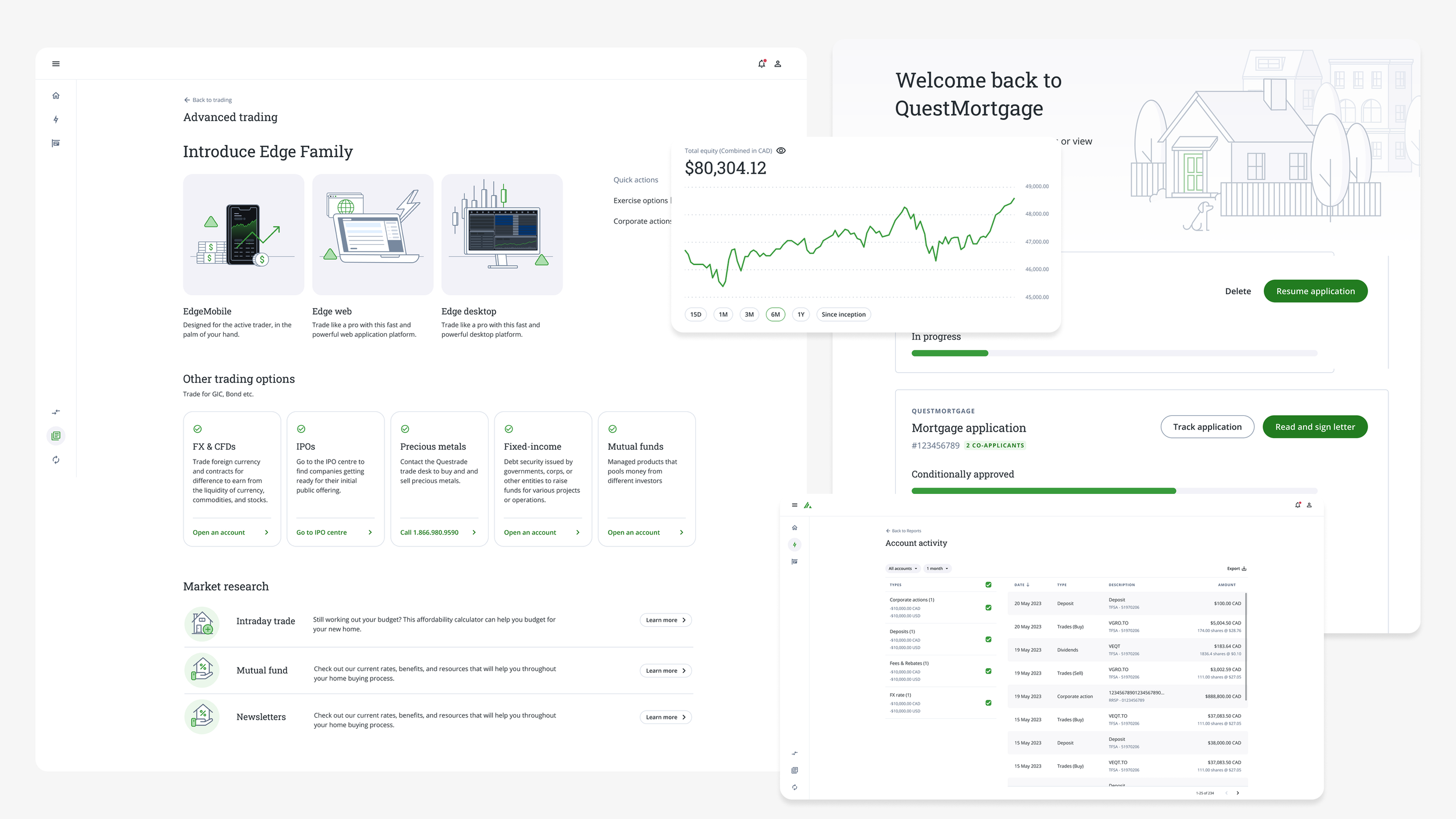Click sync arrows icon in Advanced trading sidebar
The width and height of the screenshot is (1456, 819).
[56, 460]
